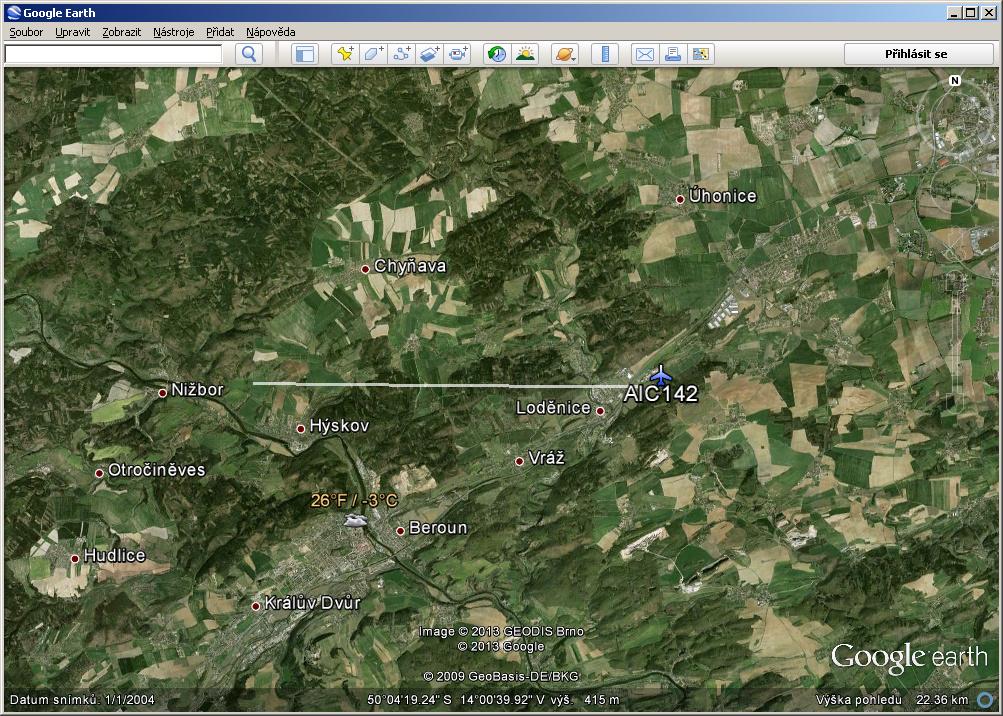Click the Úhonice place marker
Image resolution: width=1003 pixels, height=716 pixels.
[x=680, y=199]
